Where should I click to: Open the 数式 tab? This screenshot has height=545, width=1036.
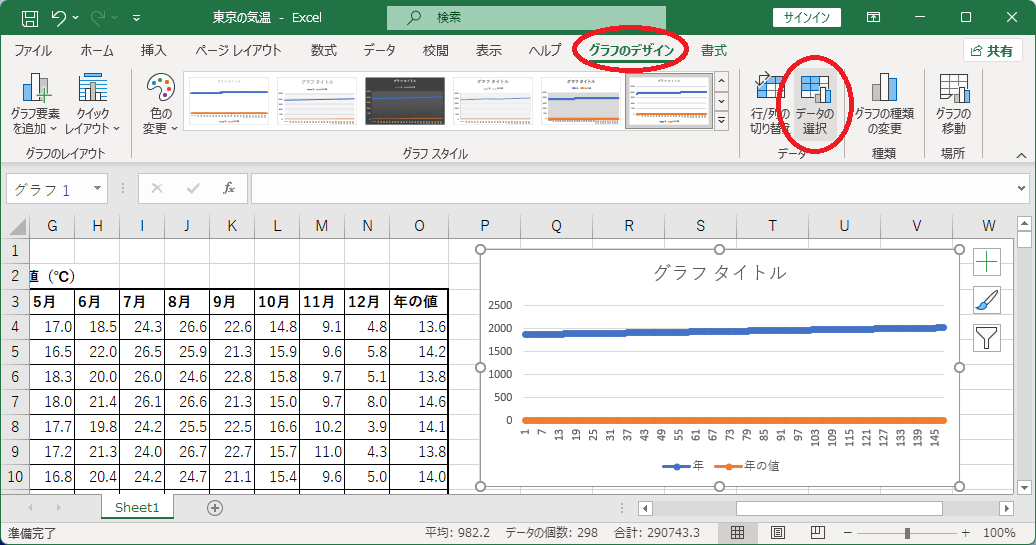pyautogui.click(x=324, y=51)
